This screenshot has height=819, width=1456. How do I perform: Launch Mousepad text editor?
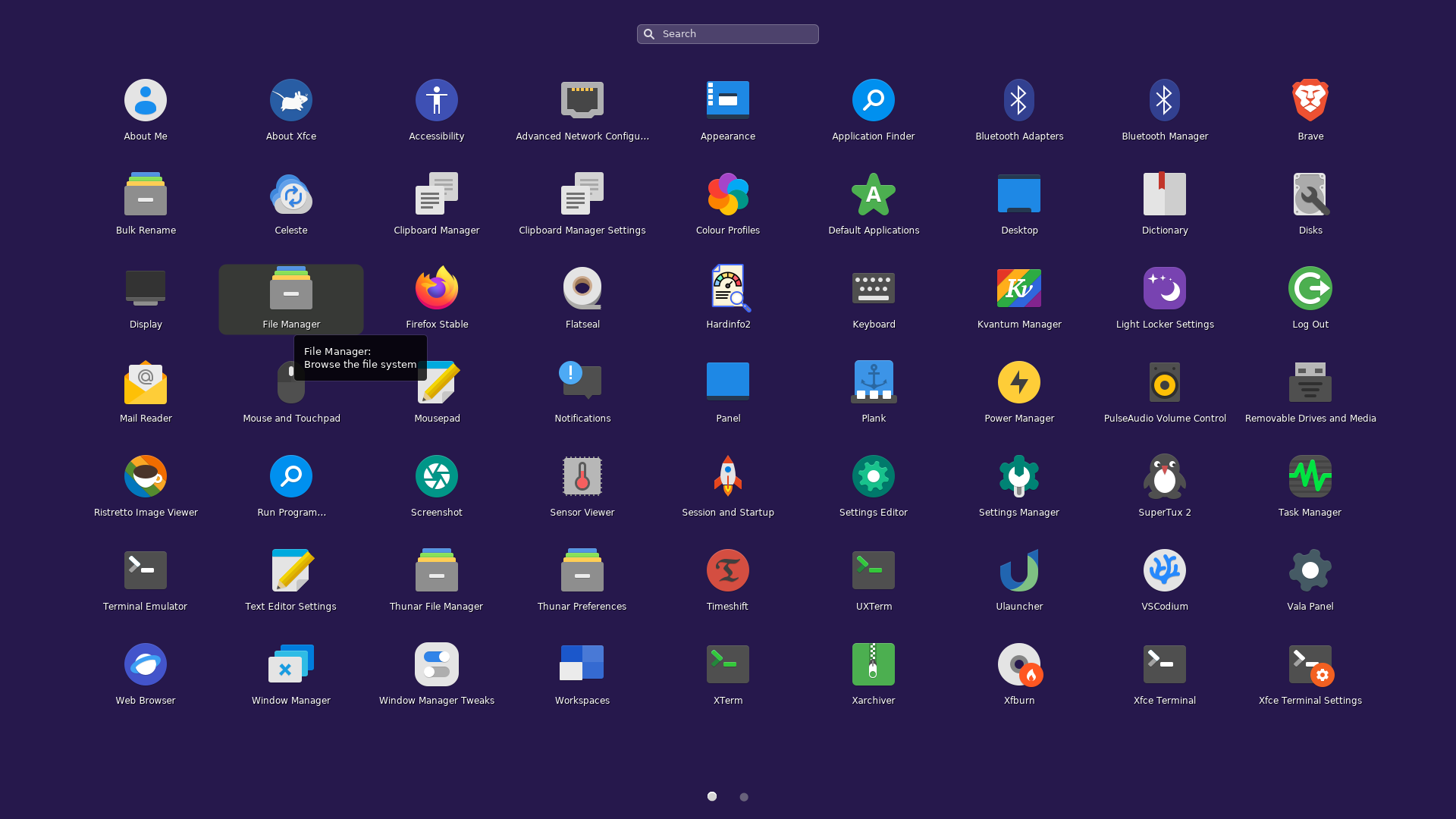437,393
